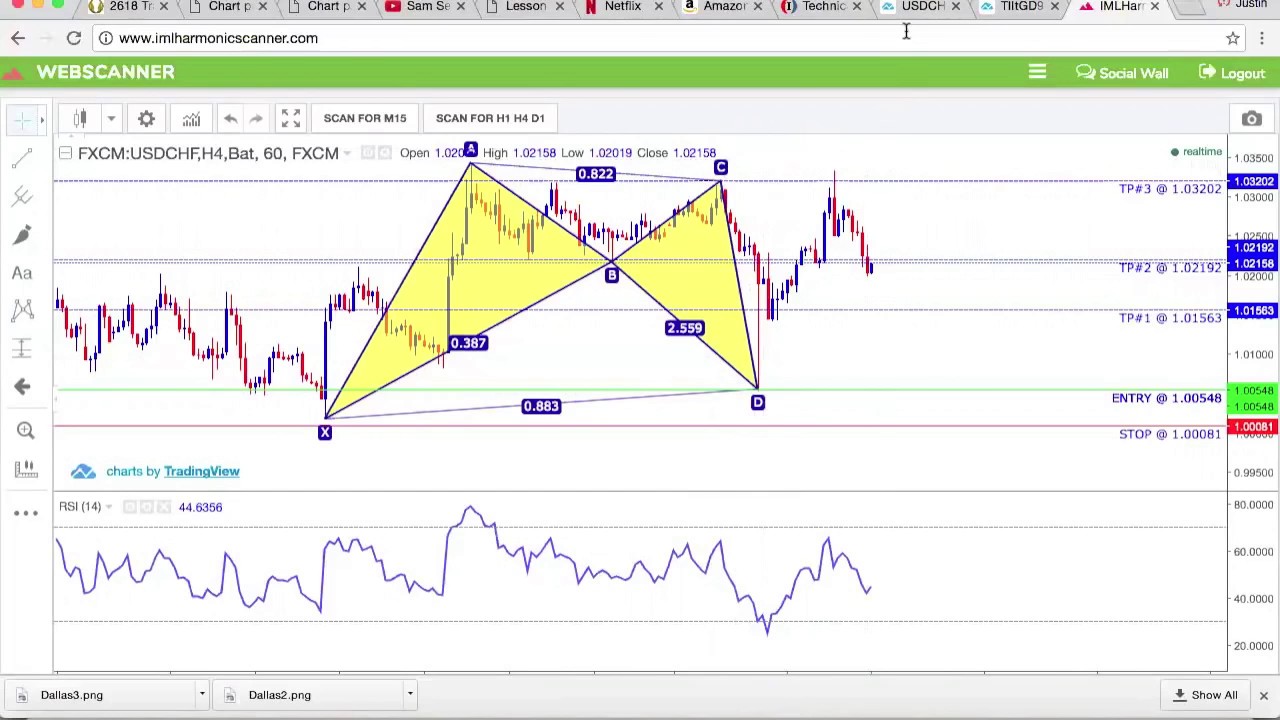The width and height of the screenshot is (1280, 720).
Task: Click the TP#2 @ 1.02192 label
Action: (1170, 268)
